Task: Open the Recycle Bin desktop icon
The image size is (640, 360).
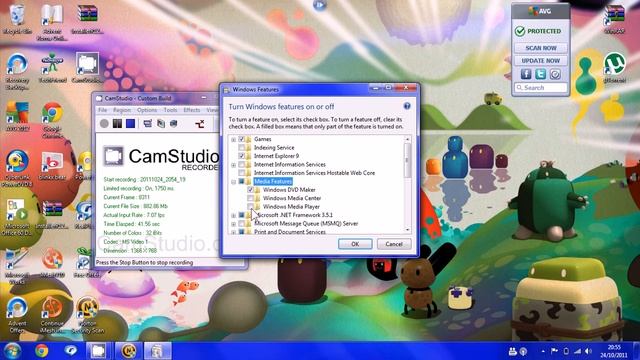Action: pyautogui.click(x=17, y=18)
